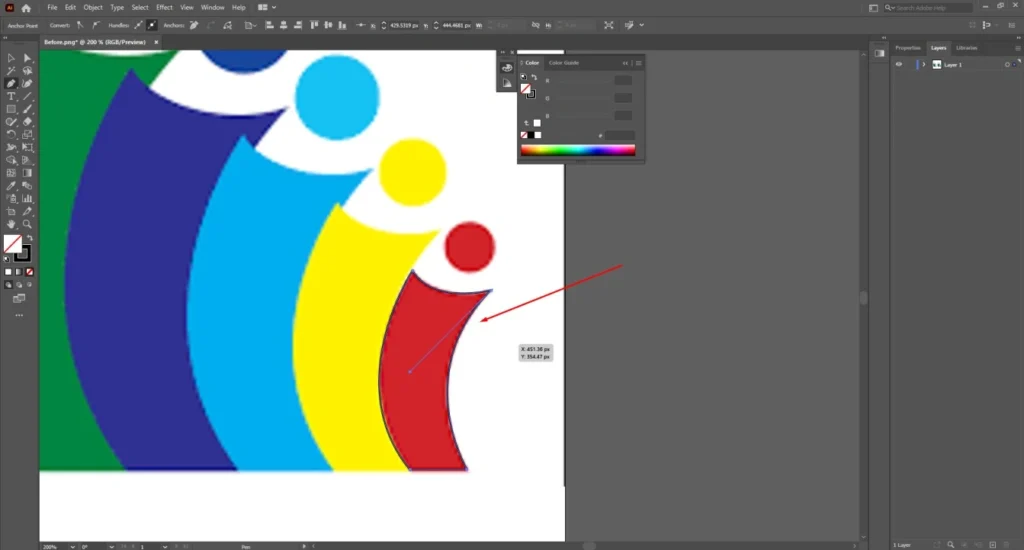
Task: Select the Free Transform tool
Action: [x=27, y=148]
